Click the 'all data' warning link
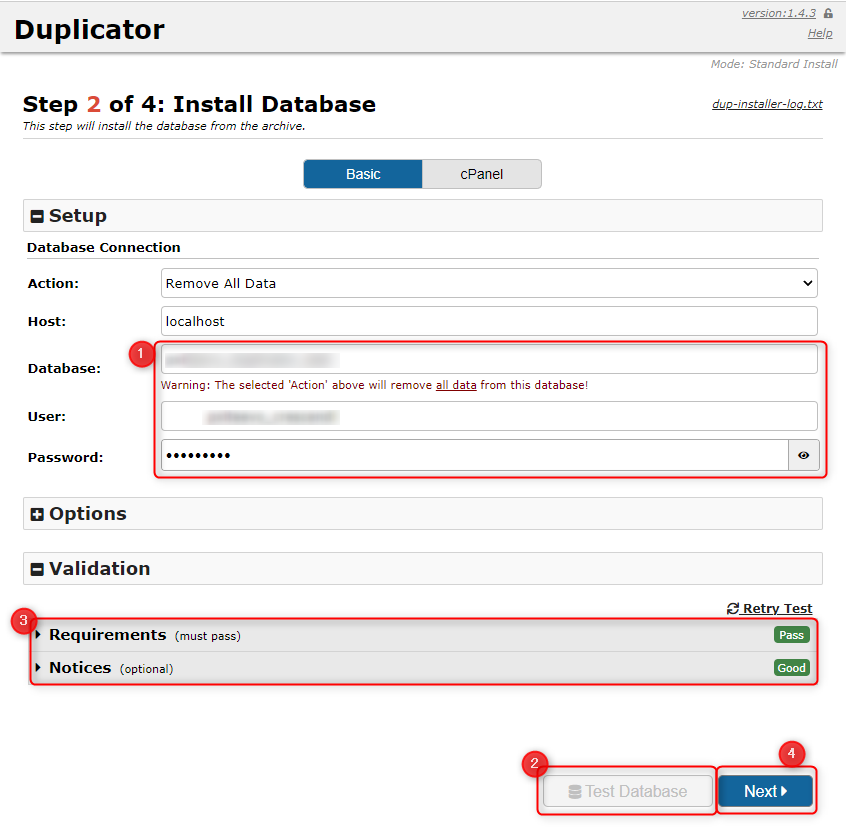This screenshot has width=846, height=836. (456, 385)
